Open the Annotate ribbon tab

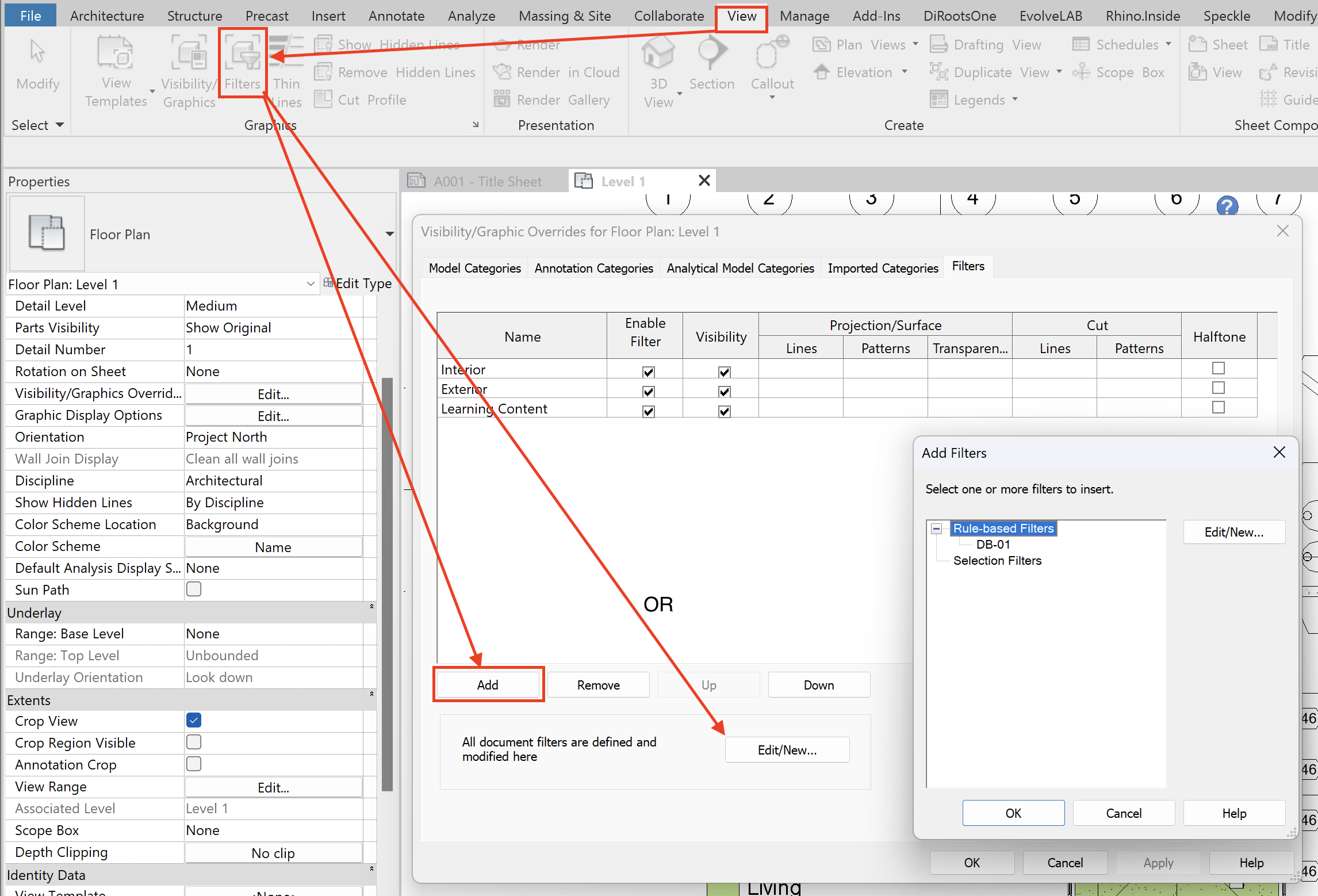(396, 16)
